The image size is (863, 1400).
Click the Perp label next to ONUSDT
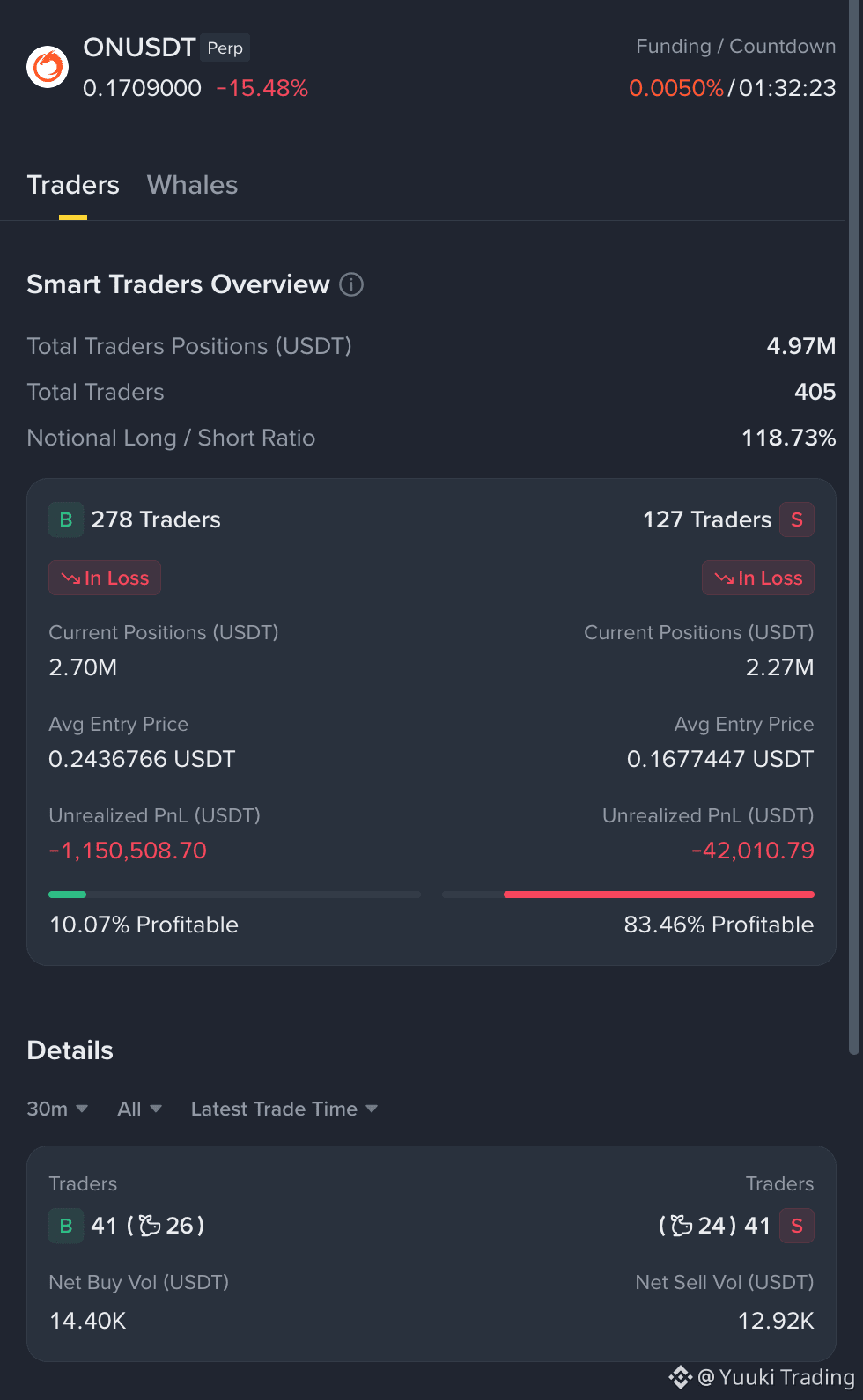225,48
